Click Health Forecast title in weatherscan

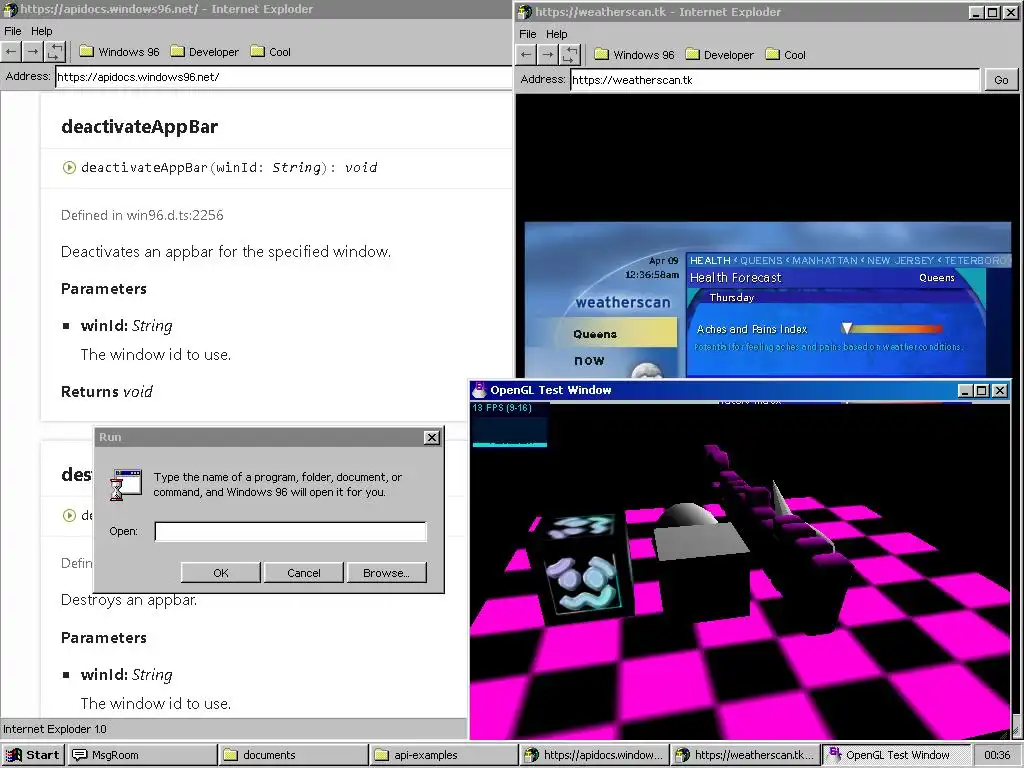[x=735, y=278]
